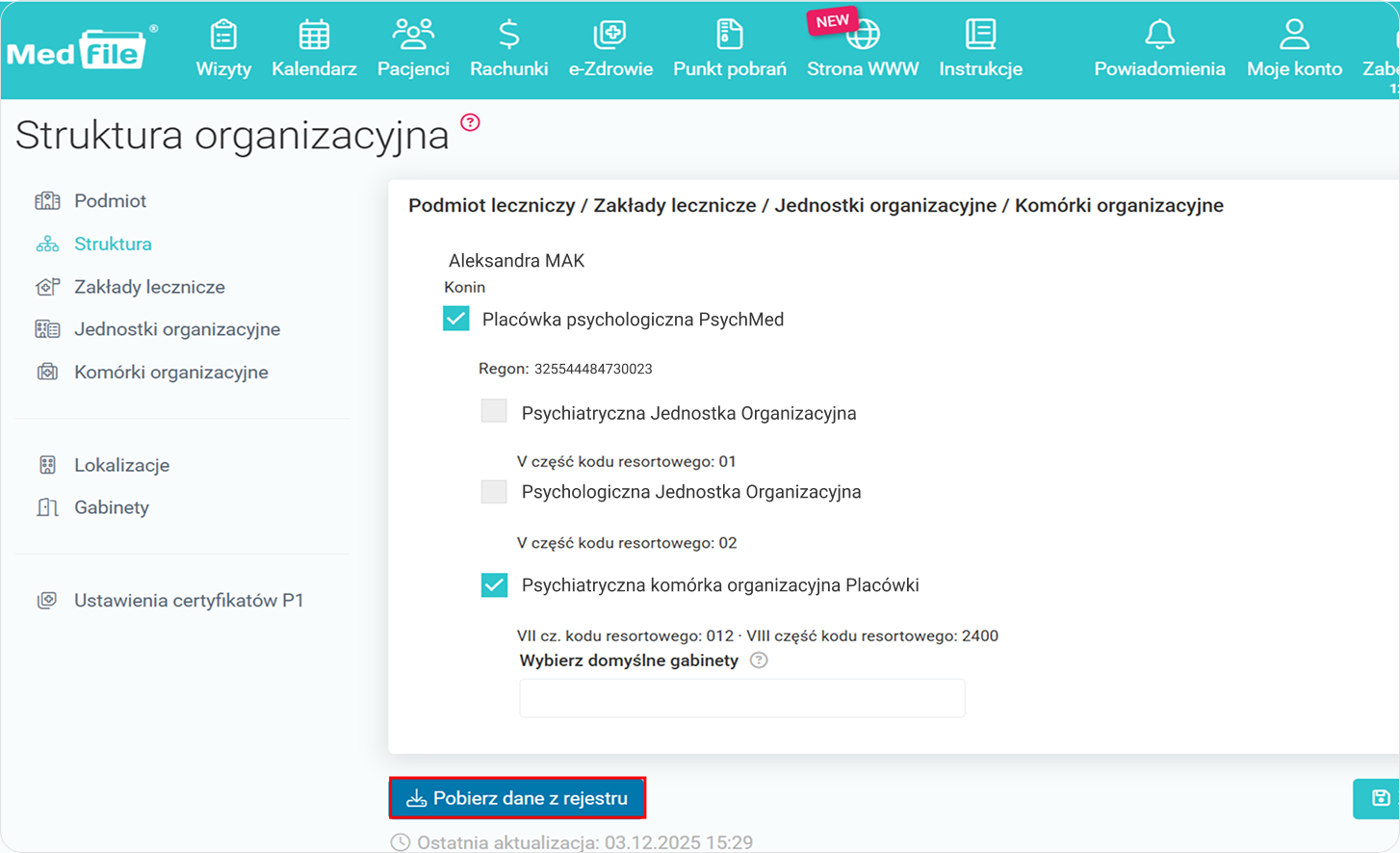
Task: Open Ustawienia certyfikatów P1 settings
Action: point(190,599)
